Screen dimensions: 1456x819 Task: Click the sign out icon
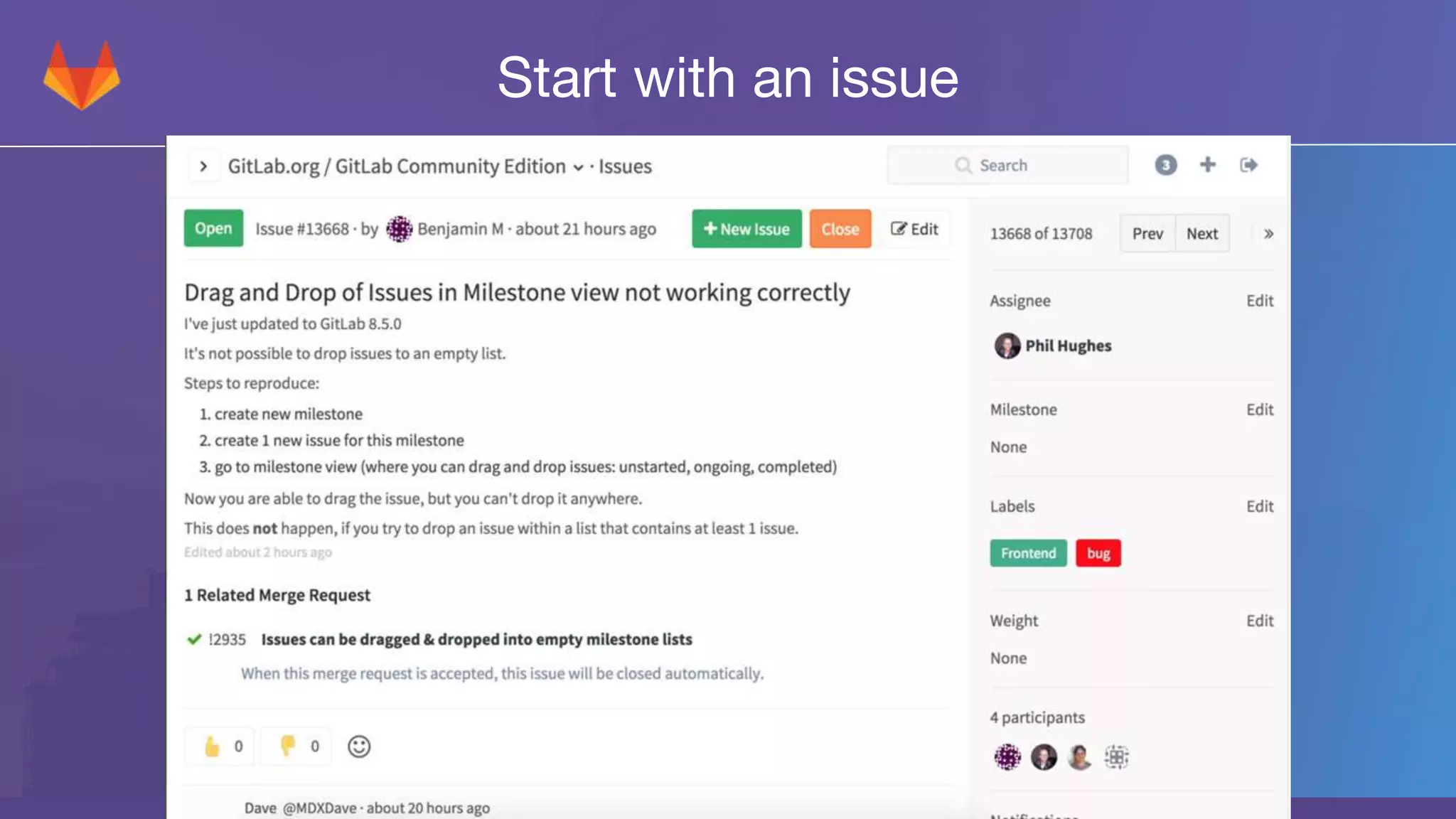coord(1248,165)
